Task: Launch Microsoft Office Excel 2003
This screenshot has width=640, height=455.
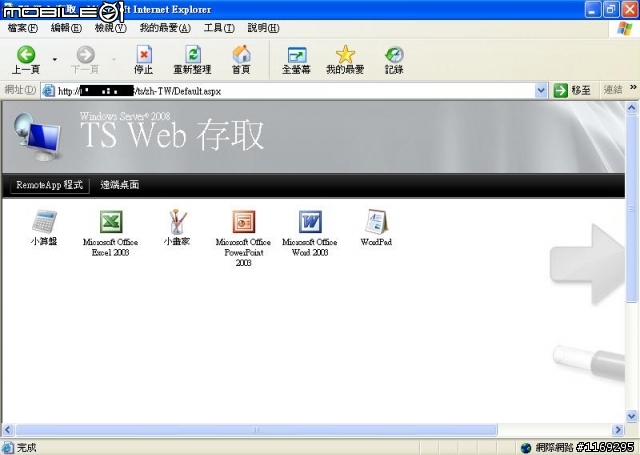Action: 111,233
